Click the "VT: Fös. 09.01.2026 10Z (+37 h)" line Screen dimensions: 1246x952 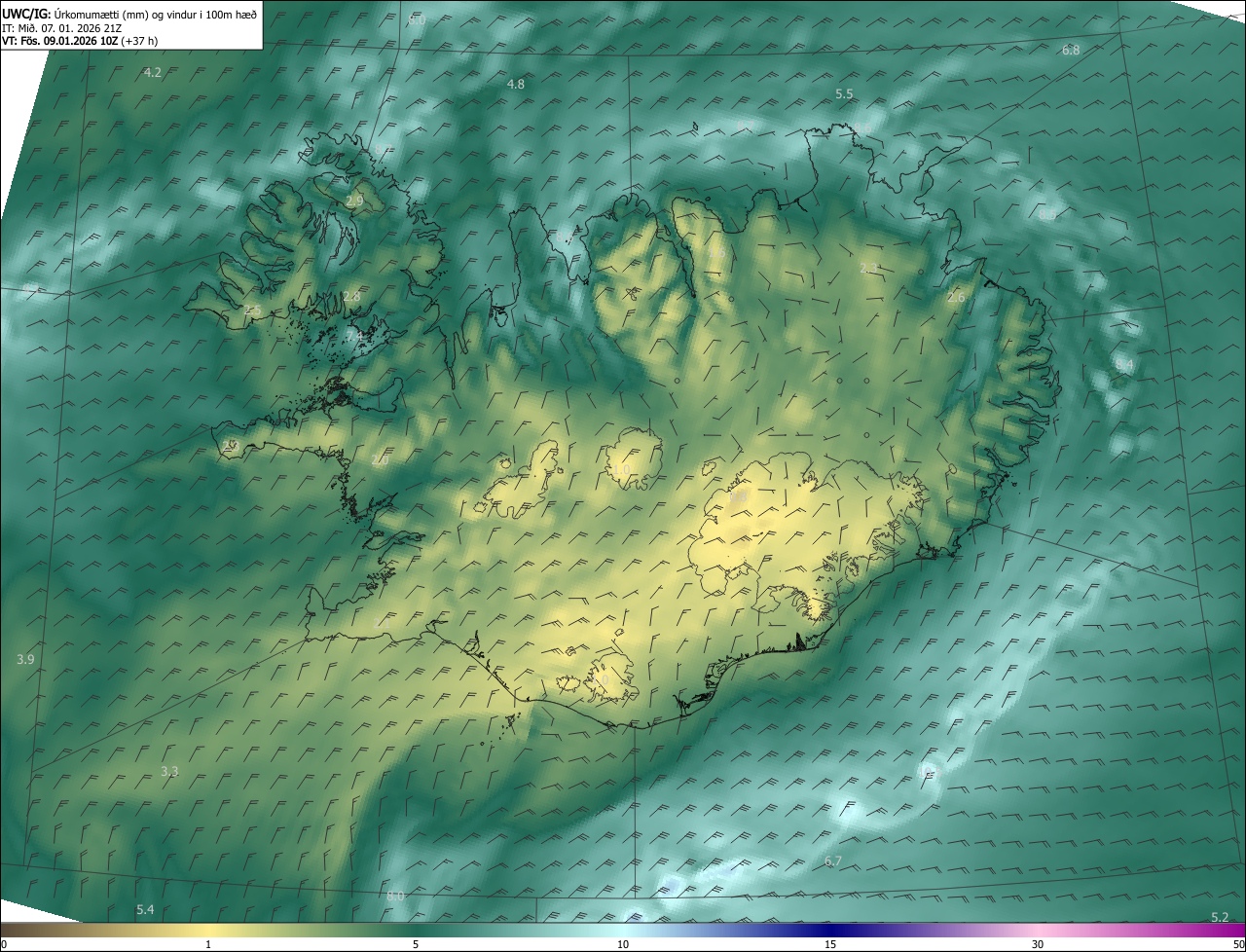[81, 41]
